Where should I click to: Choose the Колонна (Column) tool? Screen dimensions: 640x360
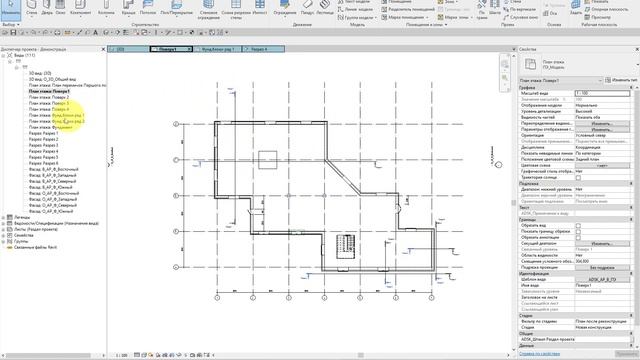[x=106, y=8]
